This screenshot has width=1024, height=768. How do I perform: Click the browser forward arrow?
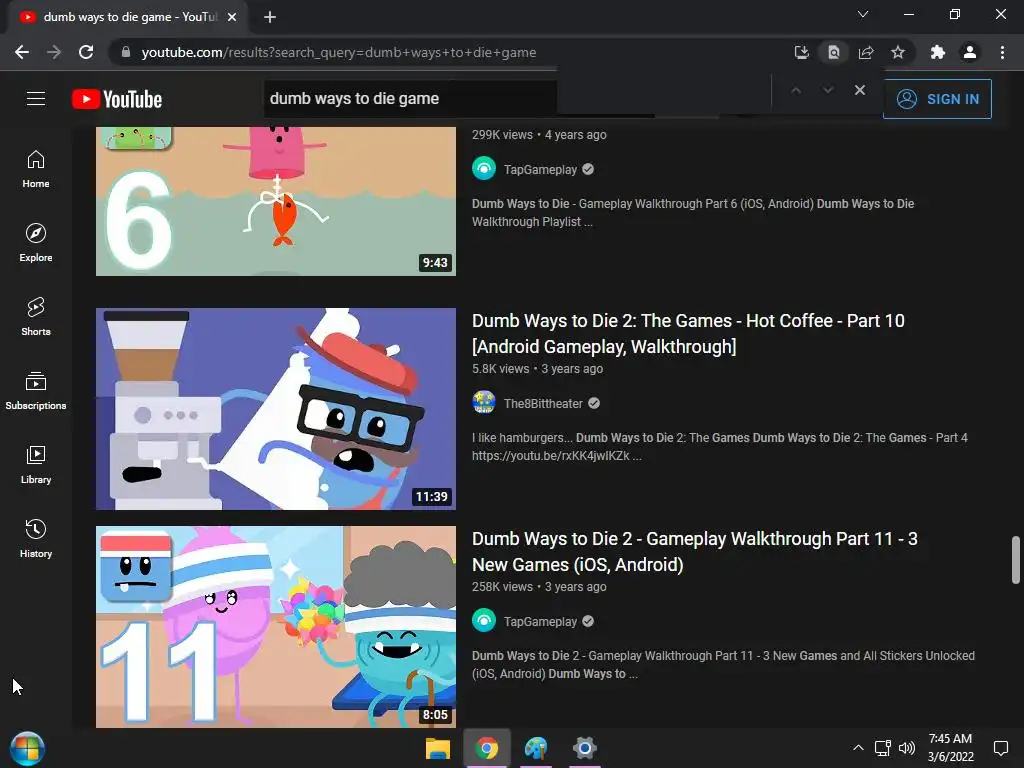pyautogui.click(x=54, y=52)
